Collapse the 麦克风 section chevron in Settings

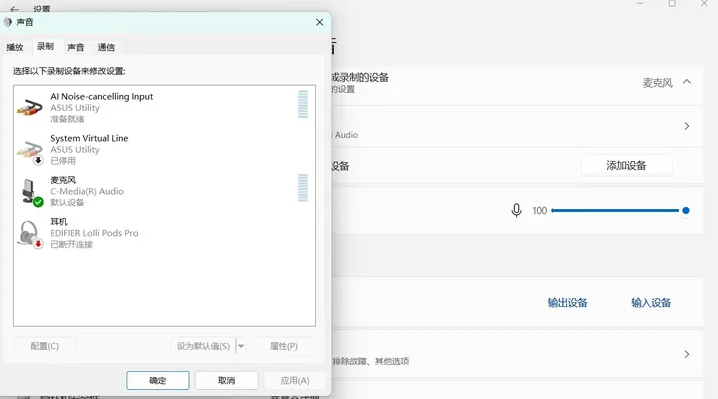(x=687, y=82)
